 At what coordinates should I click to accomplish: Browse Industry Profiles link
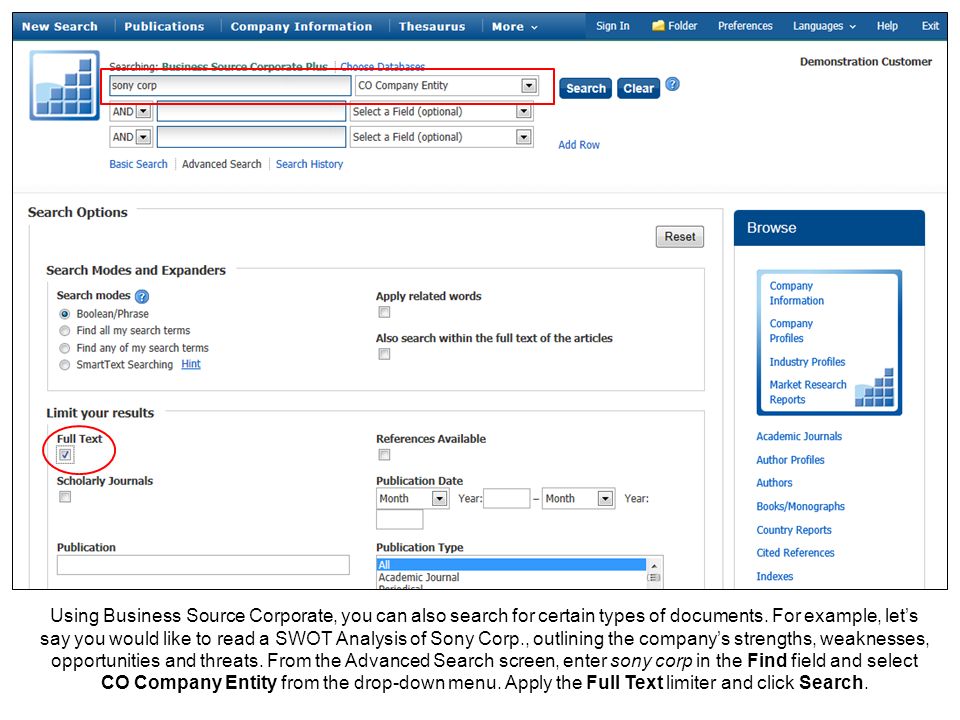(x=807, y=362)
